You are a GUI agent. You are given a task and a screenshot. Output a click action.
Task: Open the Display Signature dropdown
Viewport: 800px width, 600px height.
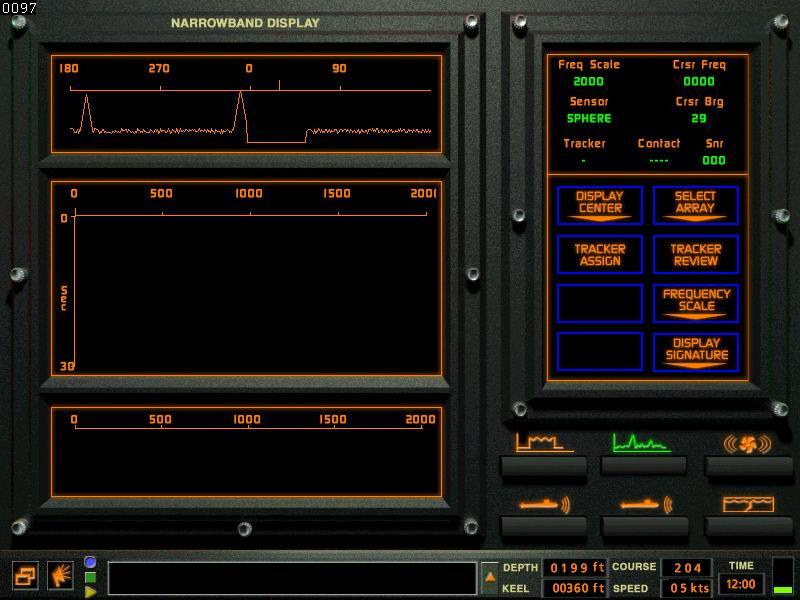pos(695,352)
